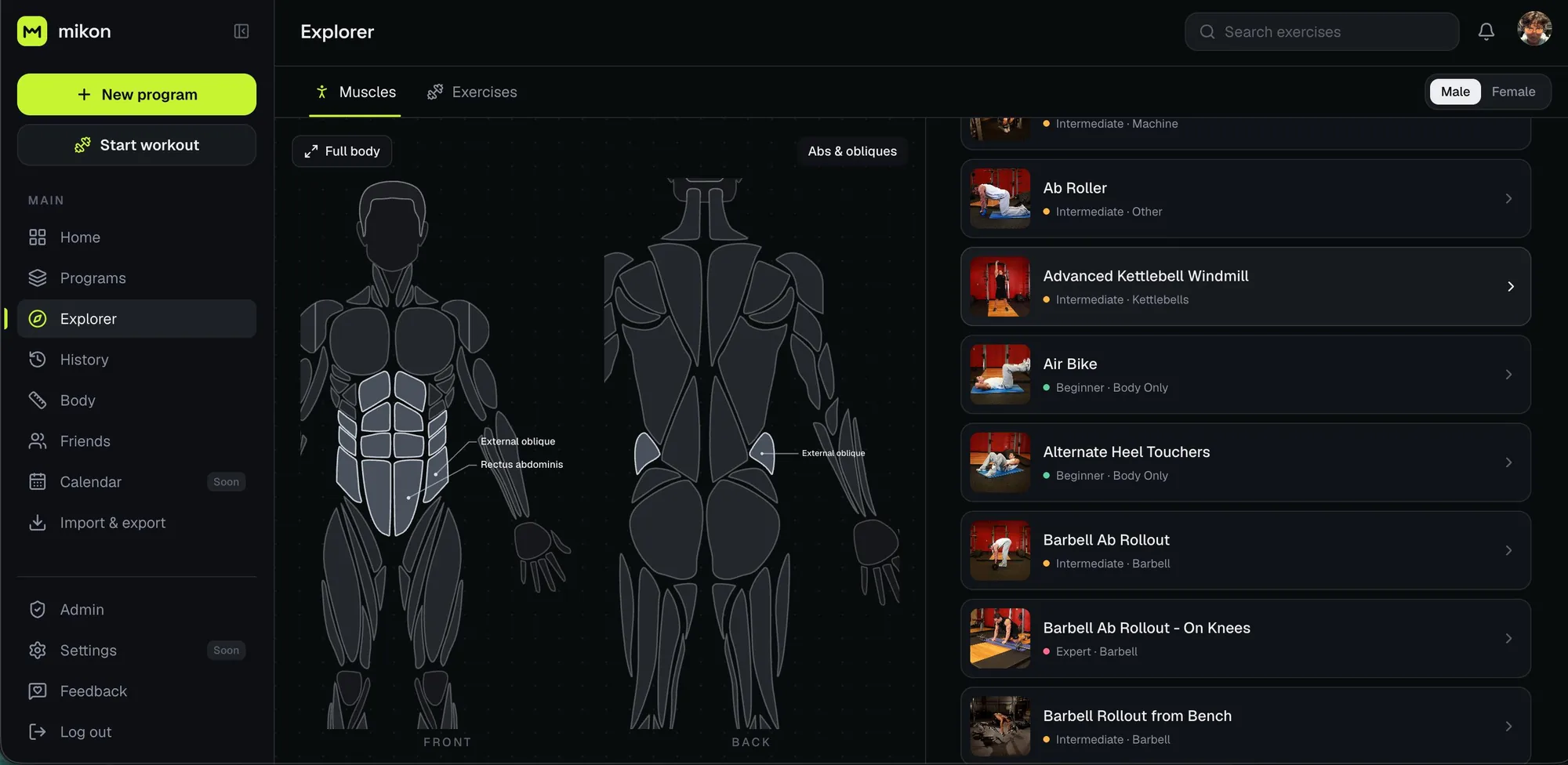This screenshot has width=1568, height=765.
Task: Open notifications bell icon
Action: click(x=1486, y=31)
